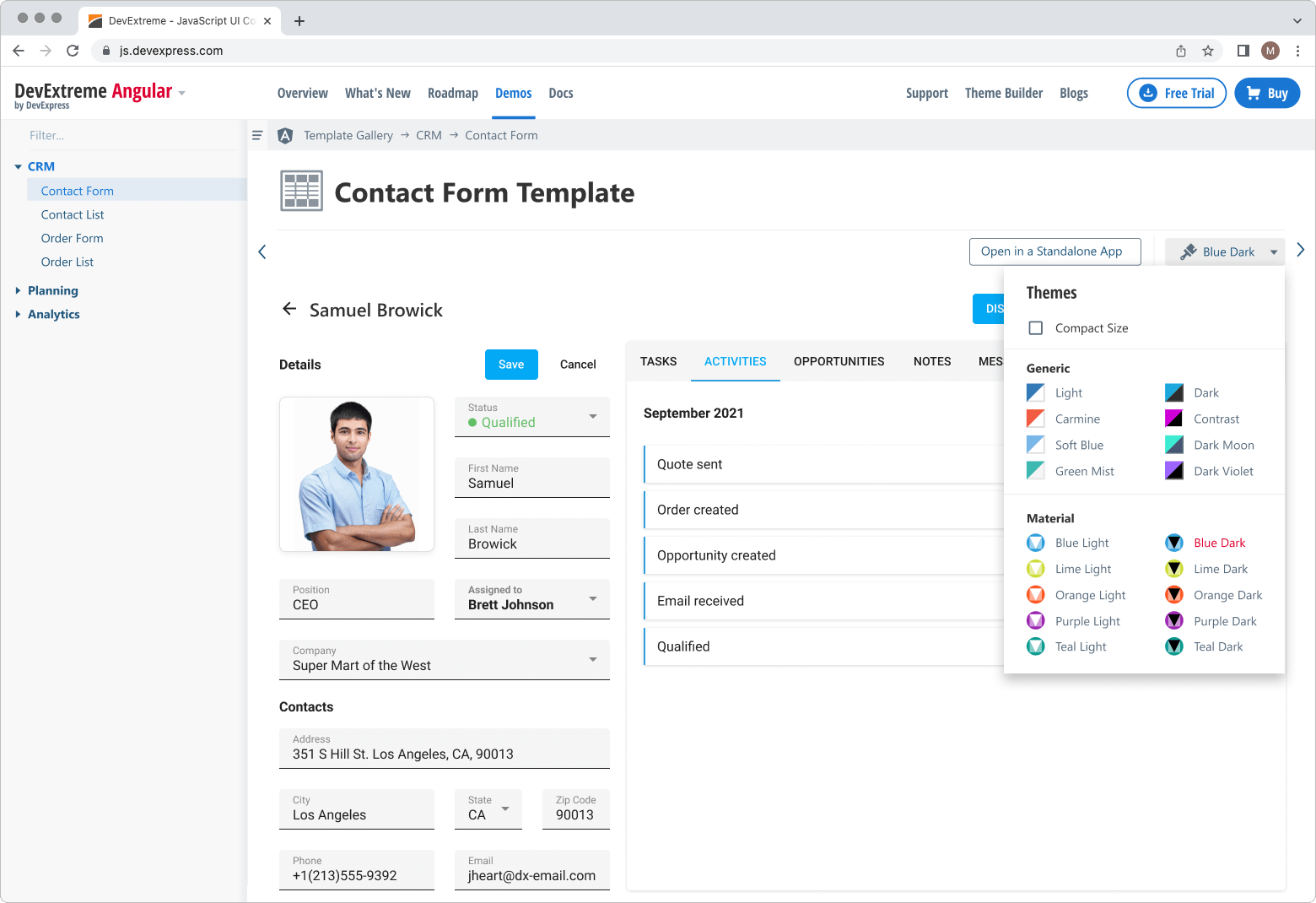Open the Roadmap nav item
1316x903 pixels.
[453, 93]
